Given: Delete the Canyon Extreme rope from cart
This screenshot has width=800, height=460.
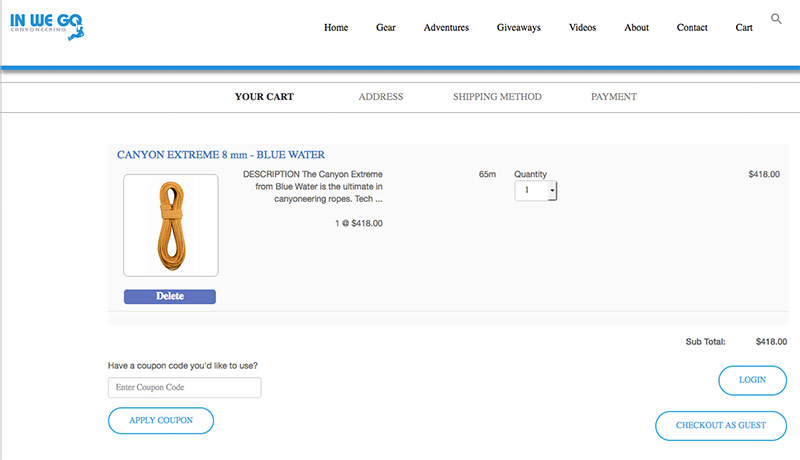Looking at the screenshot, I should [170, 296].
